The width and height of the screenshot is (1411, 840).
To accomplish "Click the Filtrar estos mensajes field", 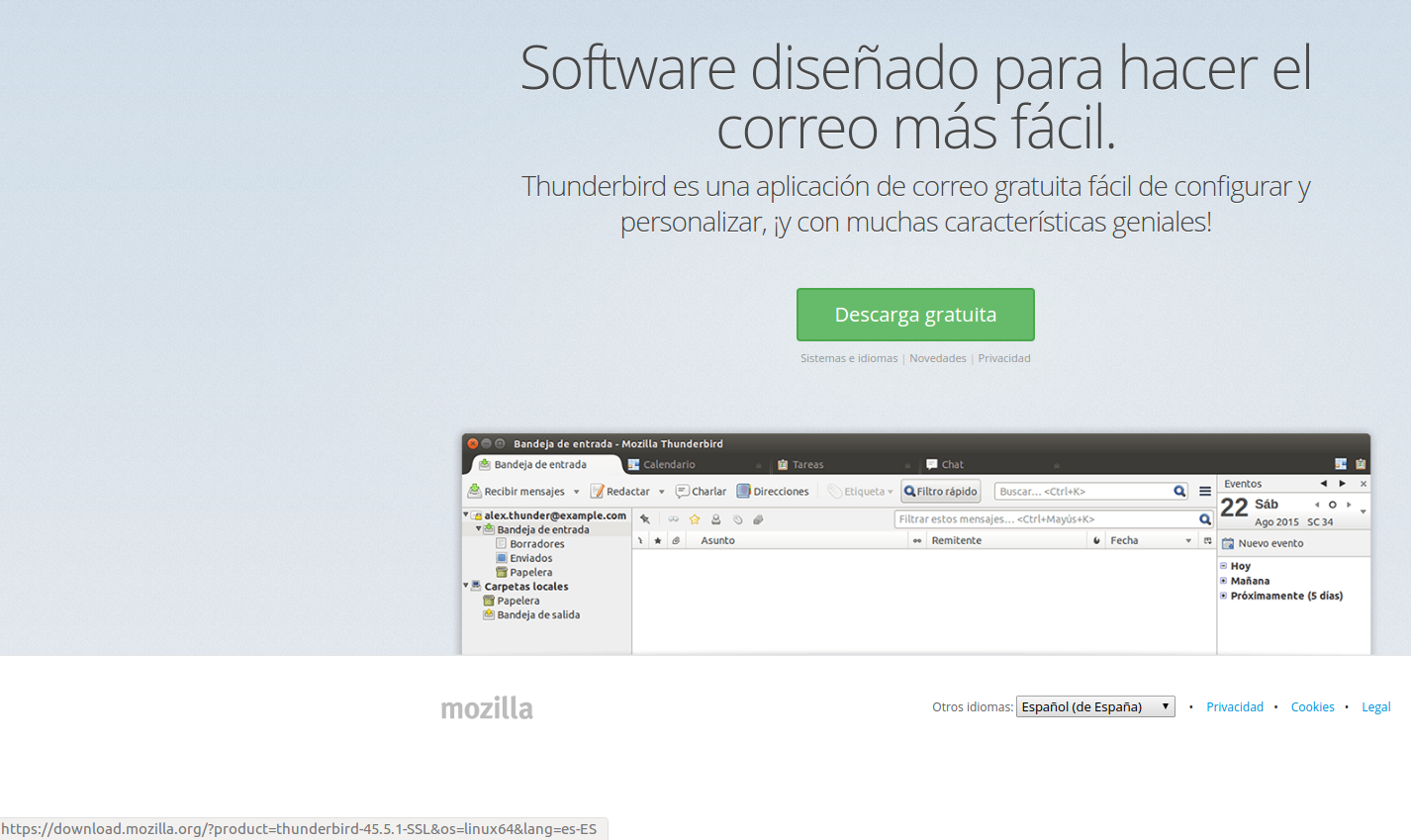I will [1054, 518].
